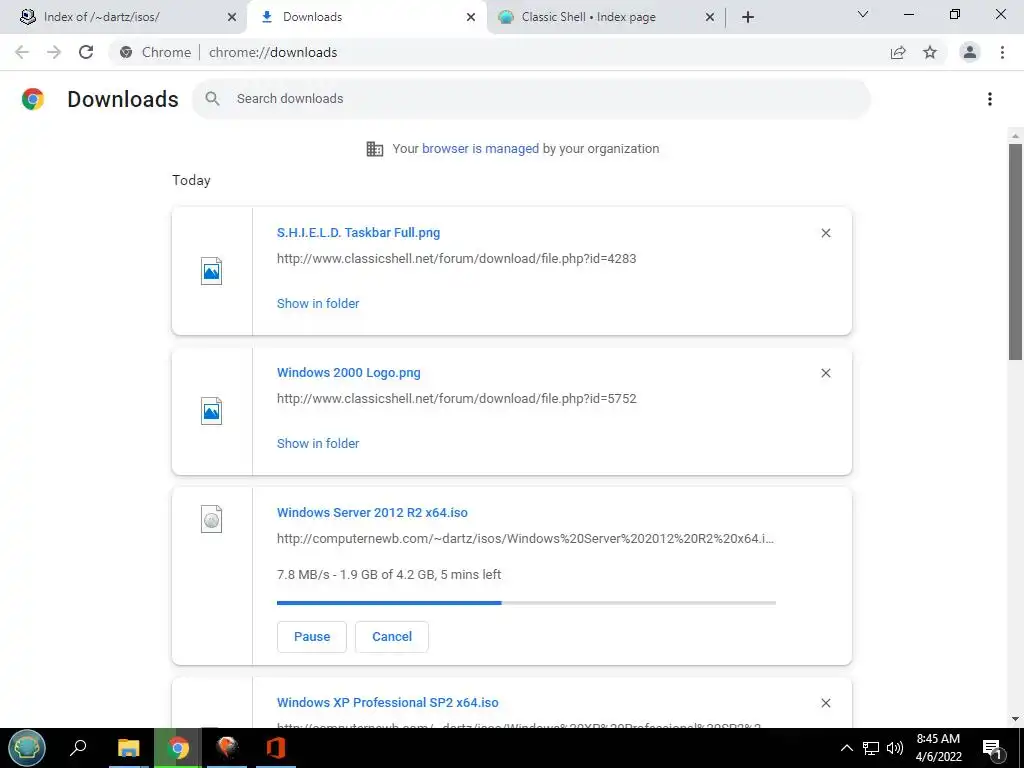Click the computernewb.com Windows Server 2012 URL
This screenshot has height=768, width=1024.
[525, 539]
